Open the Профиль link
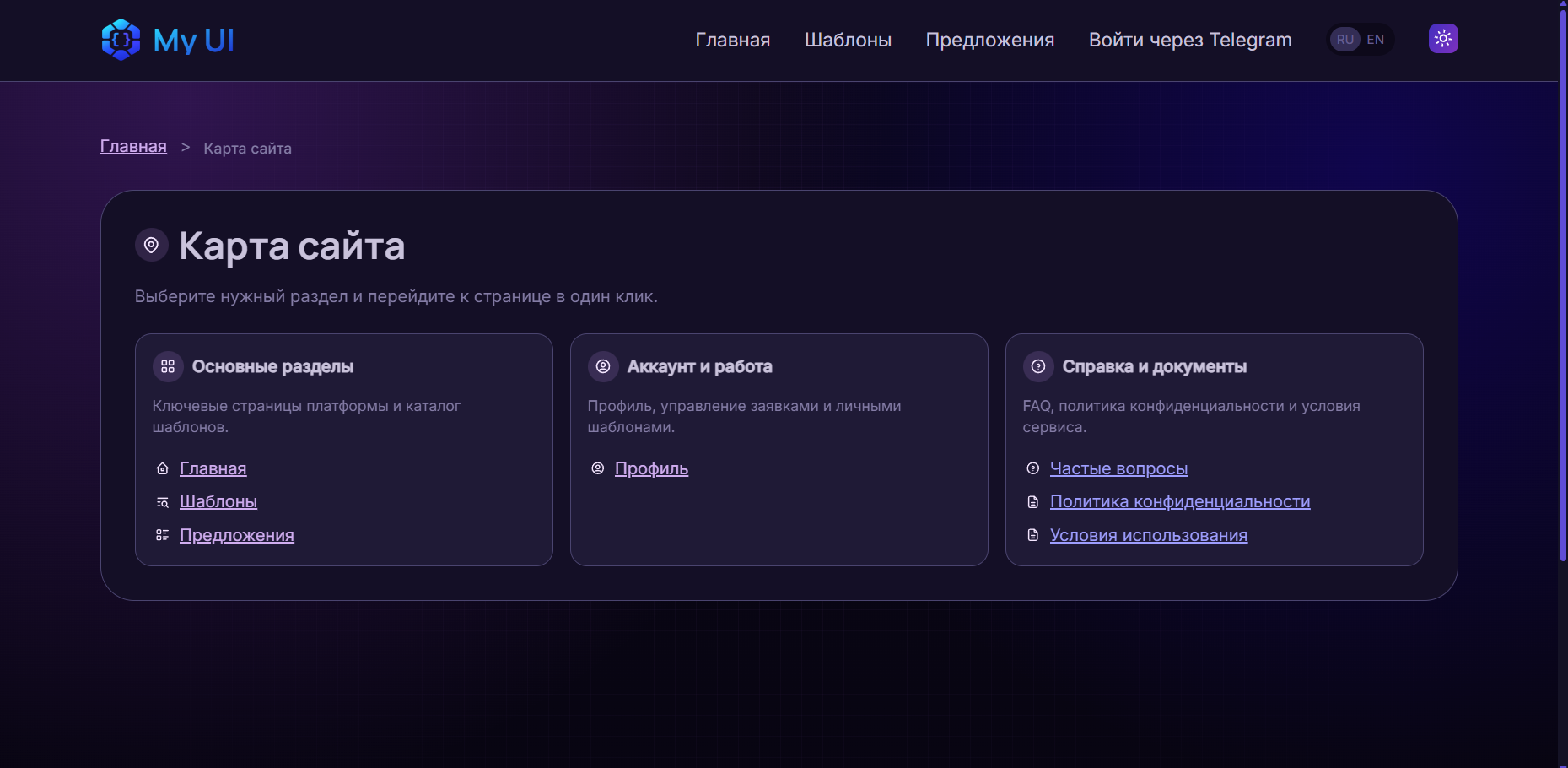The height and width of the screenshot is (768, 1568). click(652, 468)
